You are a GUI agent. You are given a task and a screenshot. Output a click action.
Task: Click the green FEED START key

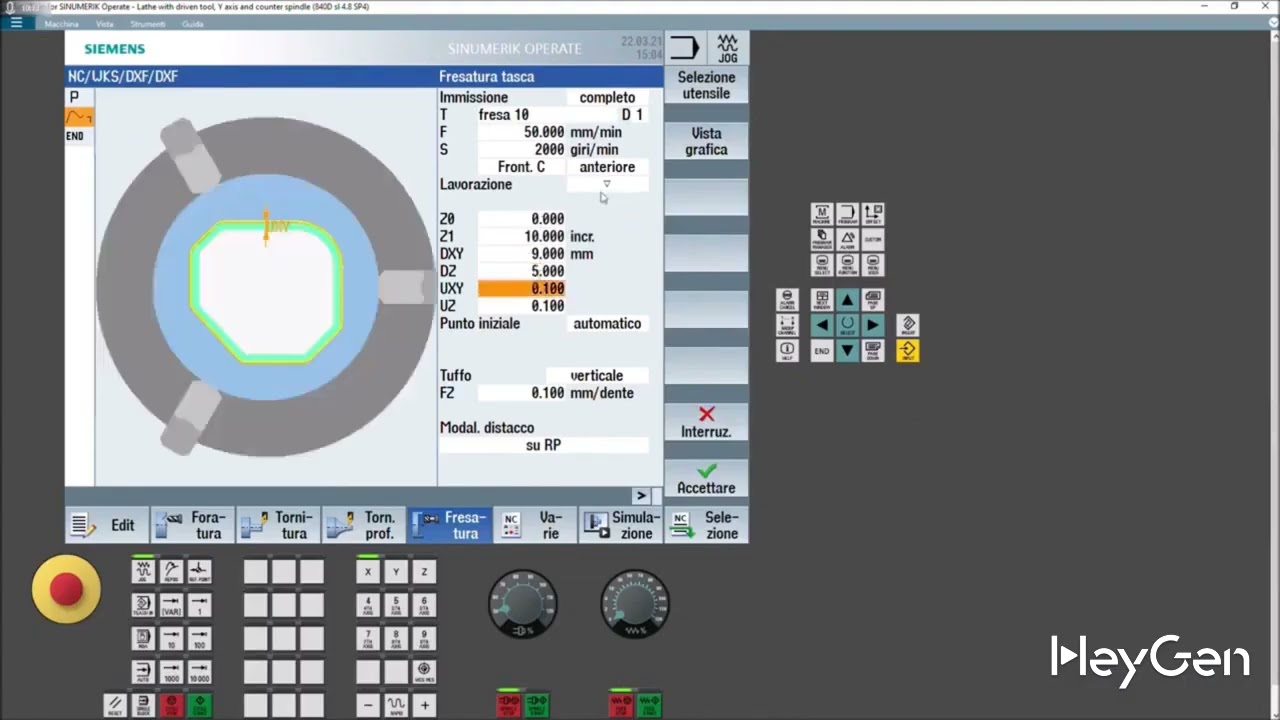tap(648, 705)
